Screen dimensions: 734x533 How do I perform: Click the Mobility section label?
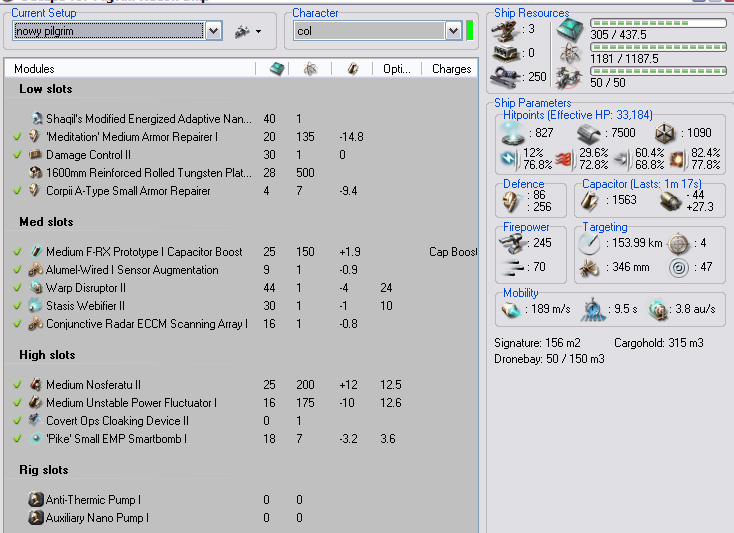coord(521,293)
